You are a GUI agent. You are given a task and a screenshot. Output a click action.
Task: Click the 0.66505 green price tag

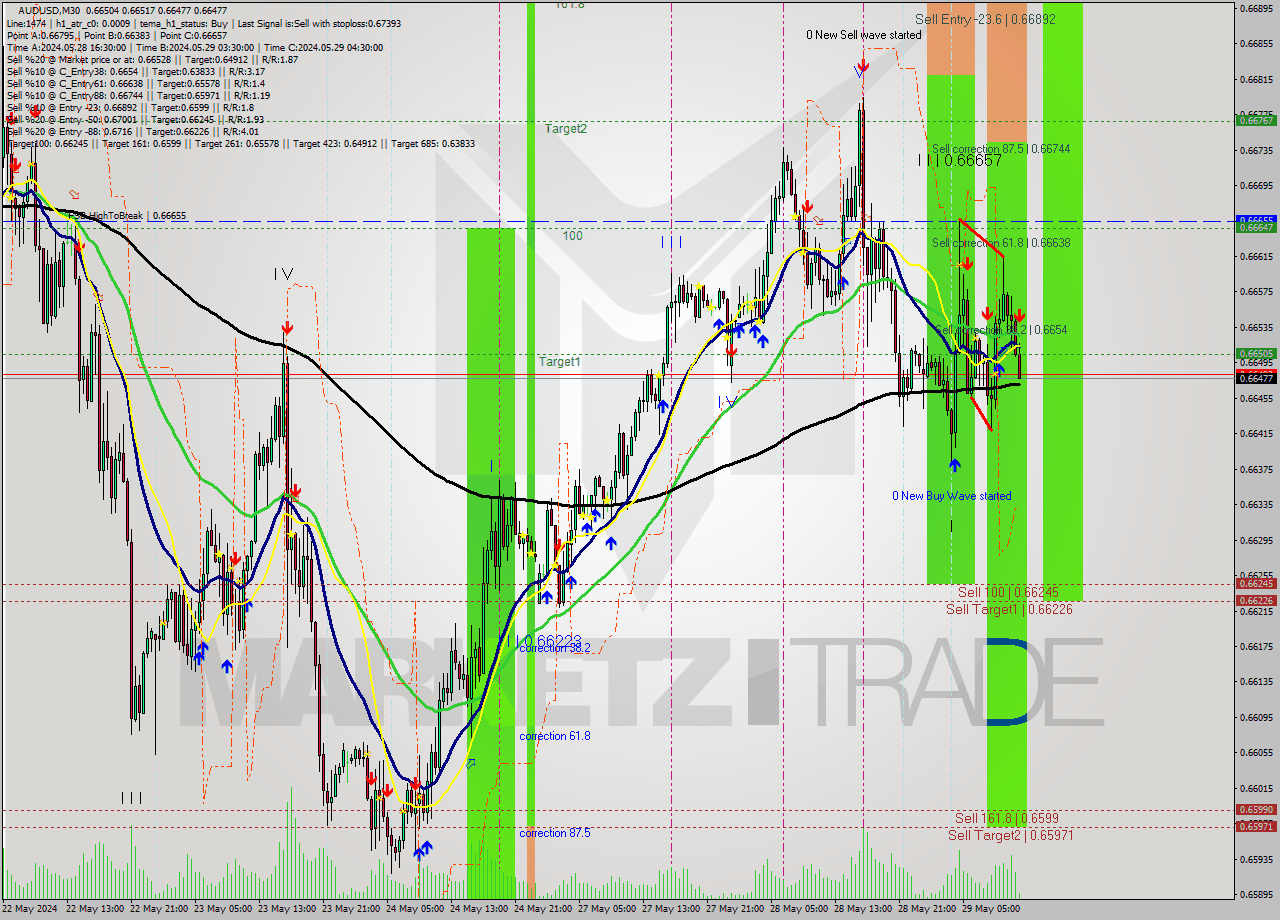coord(1256,353)
